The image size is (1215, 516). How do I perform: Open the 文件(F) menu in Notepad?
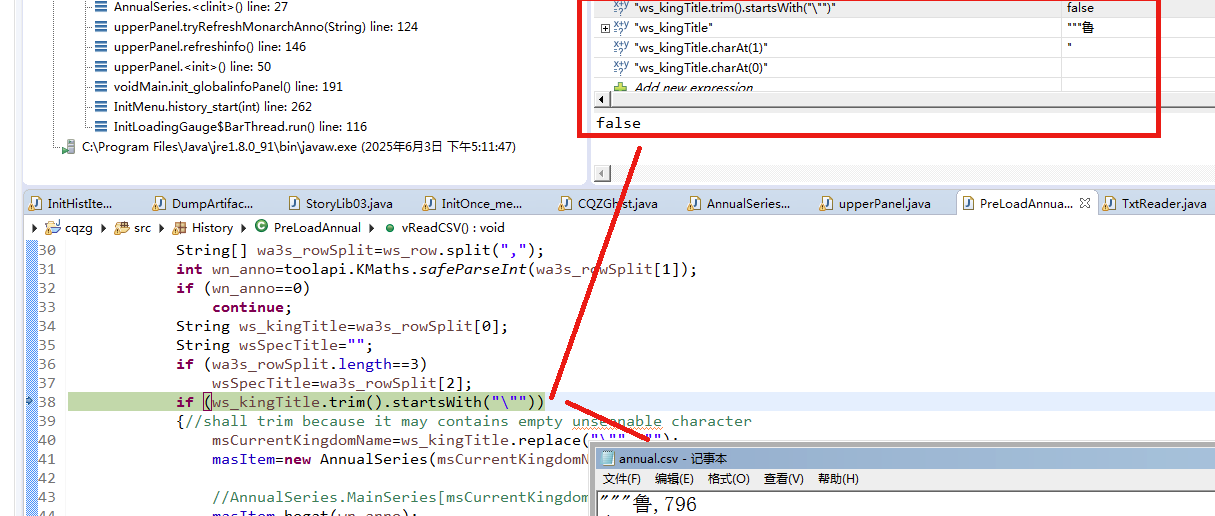coord(621,479)
